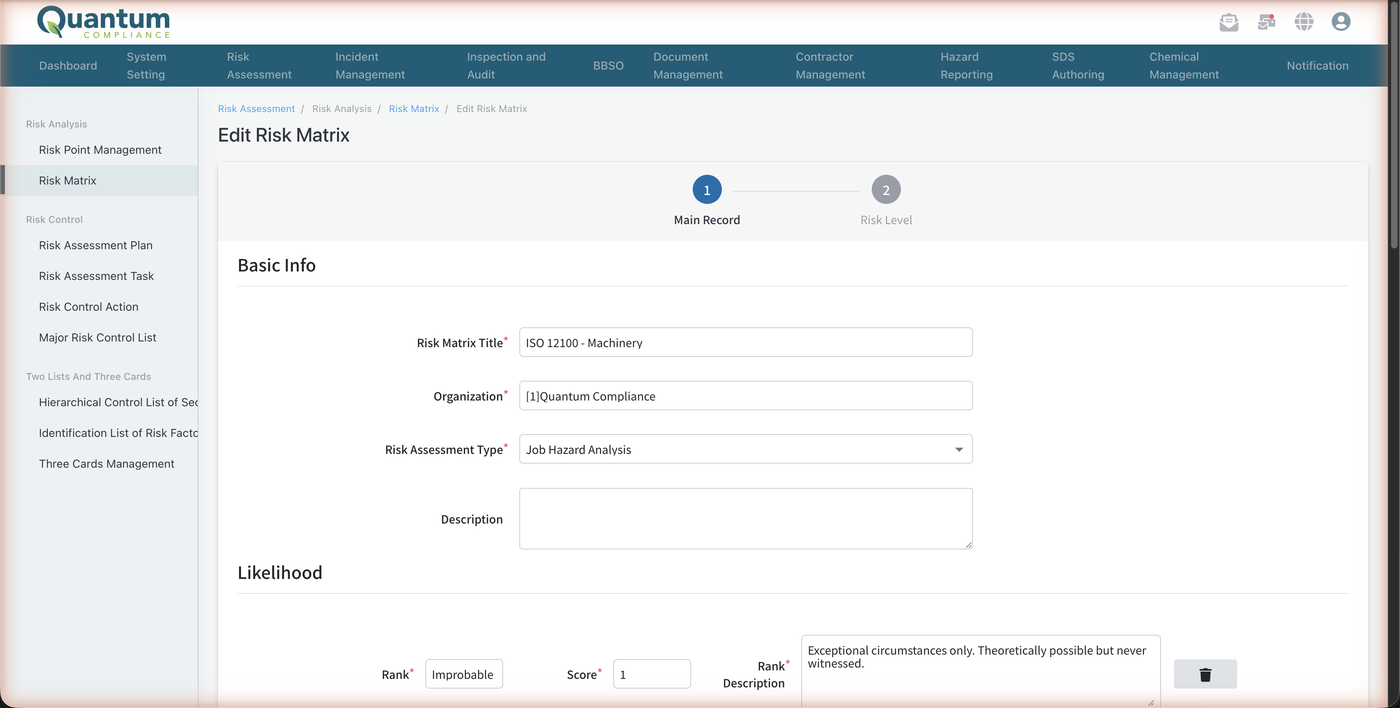Viewport: 1400px width, 708px height.
Task: Click the Main Record step label
Action: [x=707, y=220]
